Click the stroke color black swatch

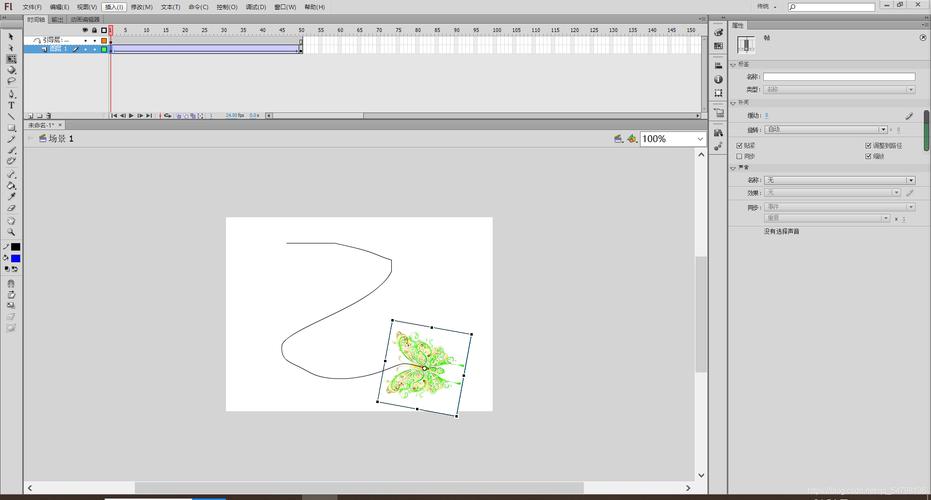(x=15, y=247)
